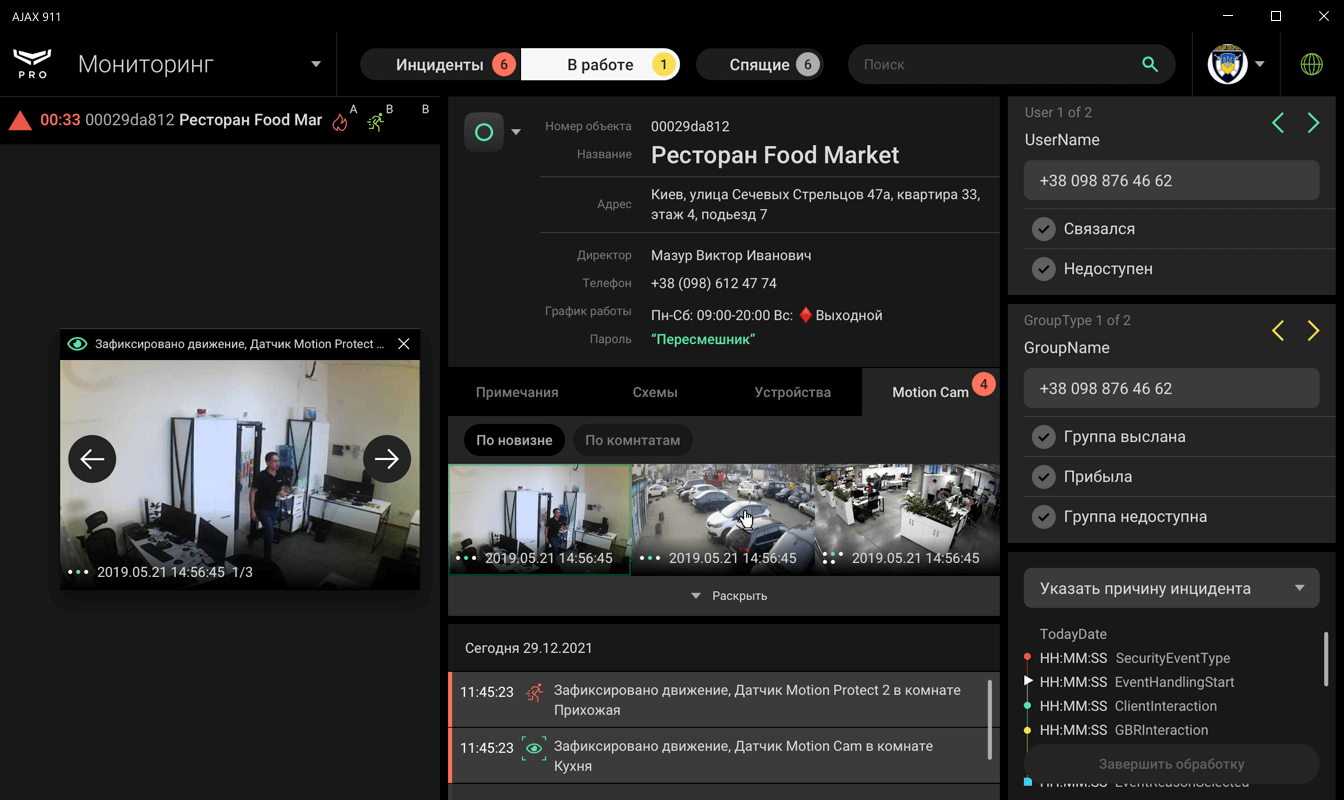Click the eye icon in photo popup header

(77, 344)
